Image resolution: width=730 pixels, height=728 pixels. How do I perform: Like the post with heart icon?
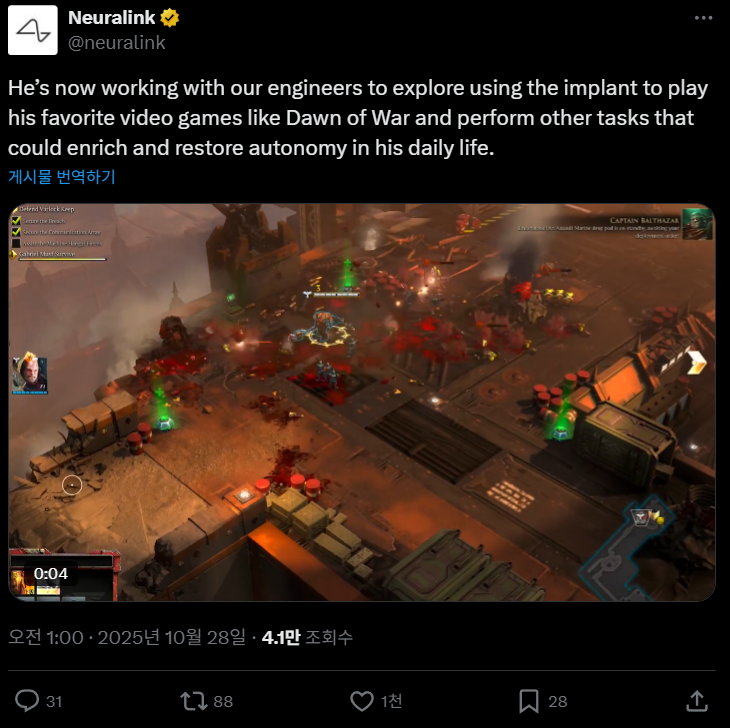[362, 701]
